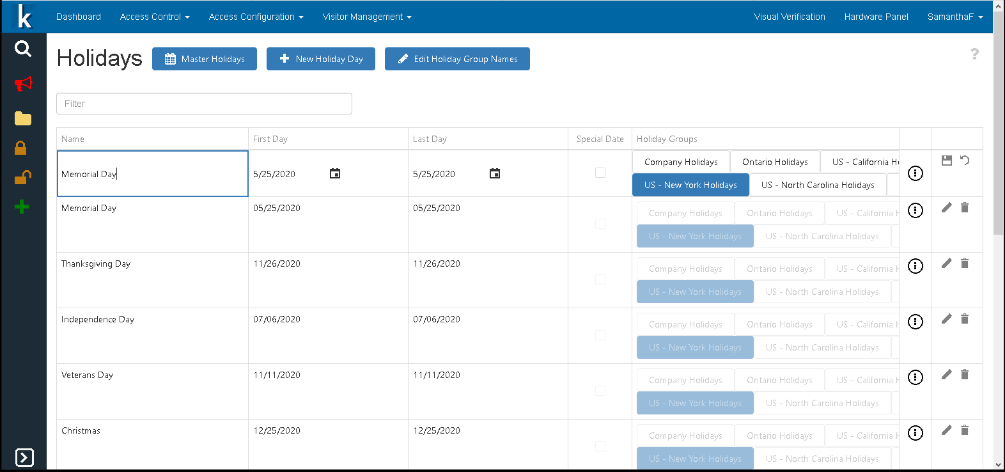Click Edit Holiday Group Names button
1005x472 pixels.
457,58
